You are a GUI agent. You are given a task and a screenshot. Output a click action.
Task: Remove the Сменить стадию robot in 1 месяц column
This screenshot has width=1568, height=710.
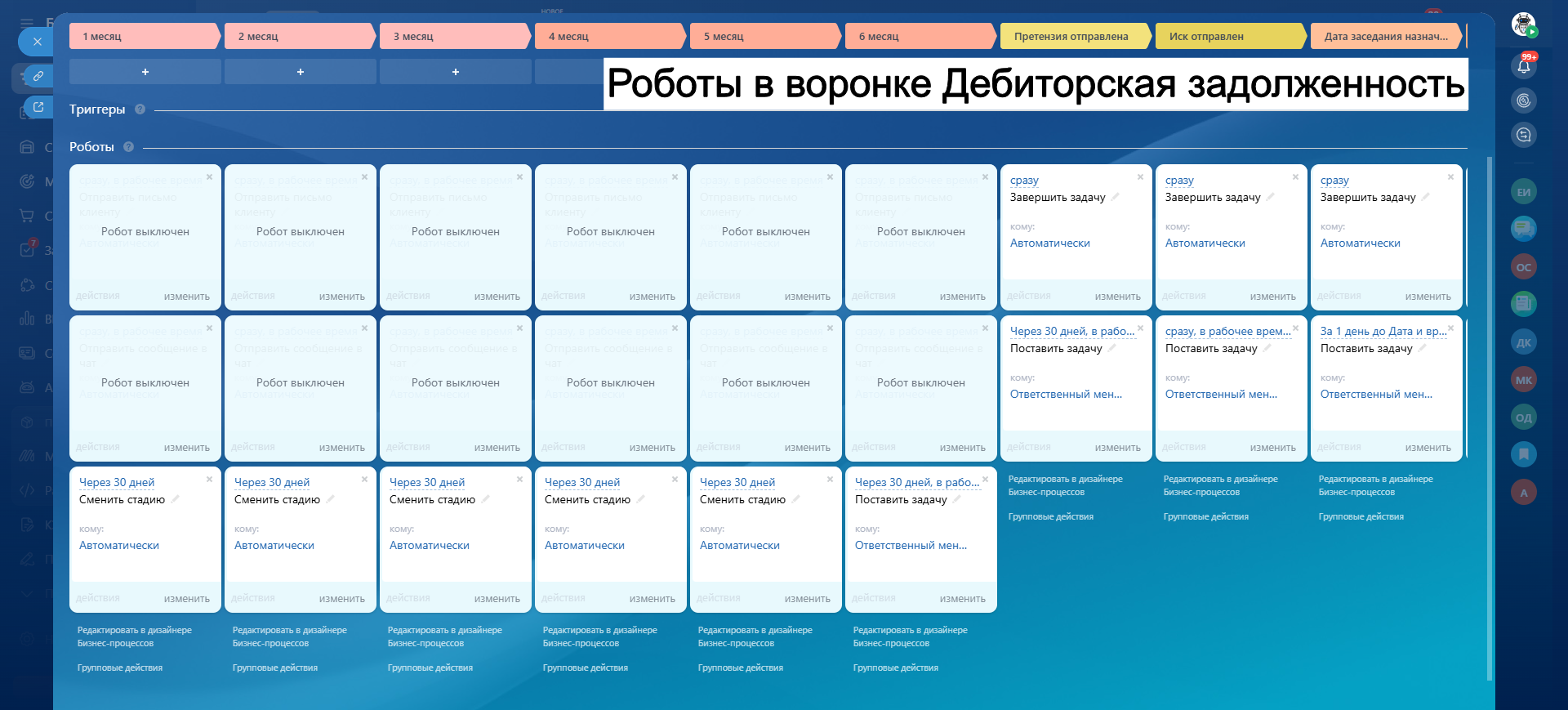(209, 480)
